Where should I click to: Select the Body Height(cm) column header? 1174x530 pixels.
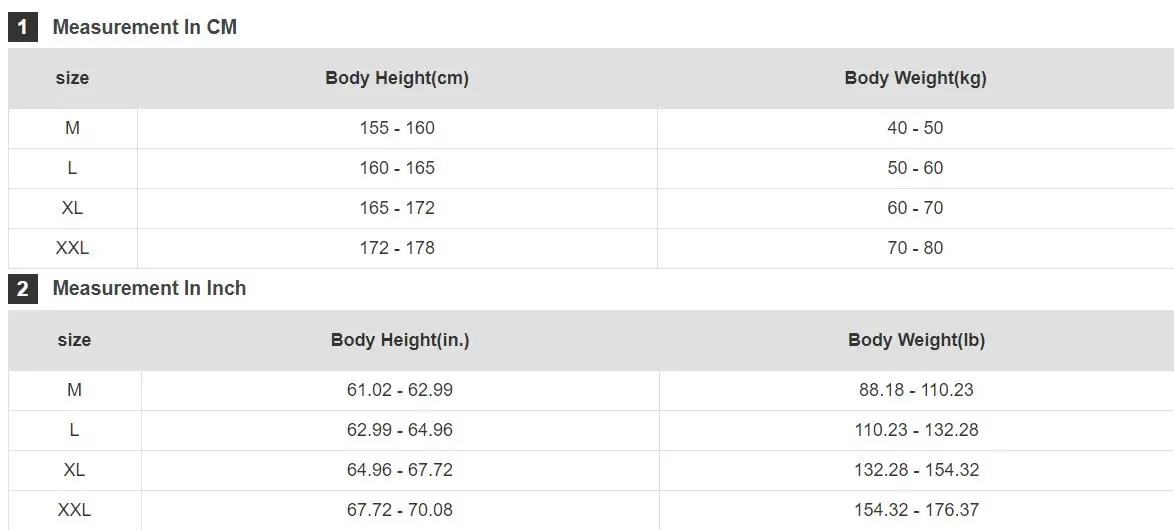point(397,78)
